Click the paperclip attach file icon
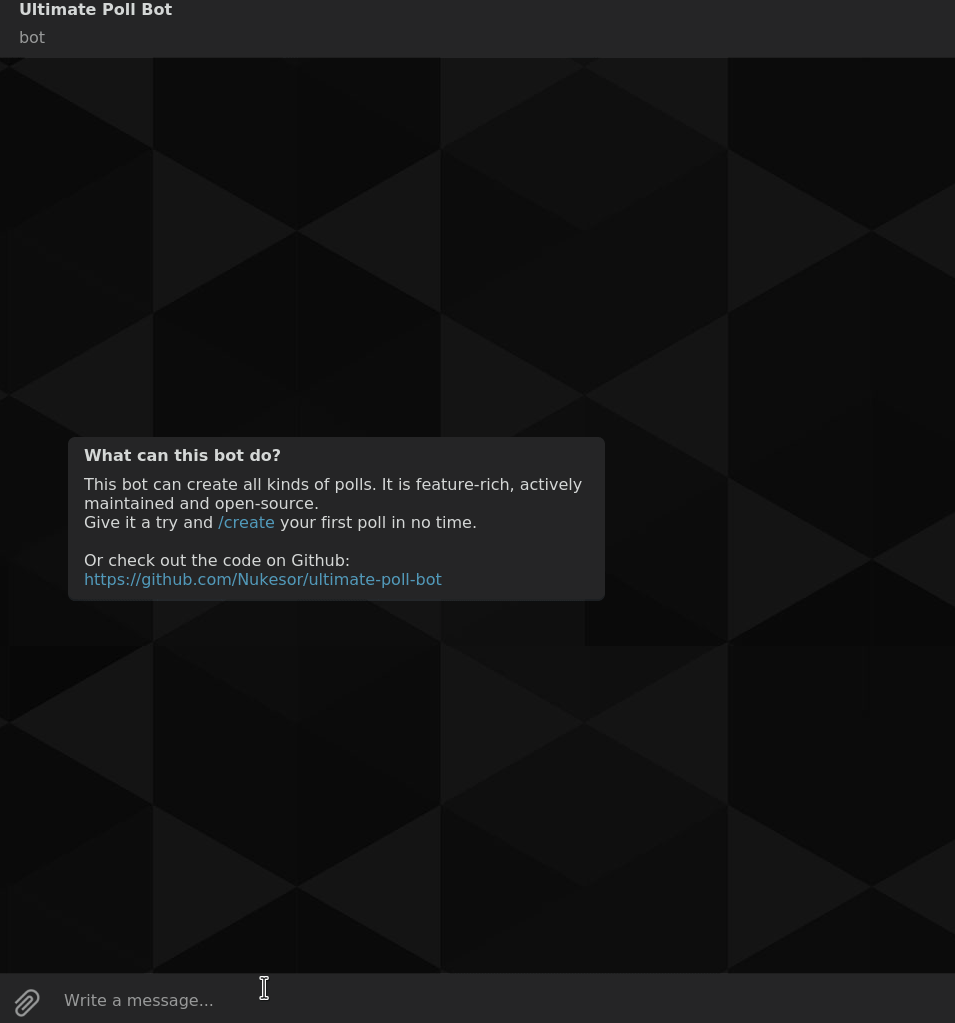Viewport: 955px width, 1023px height. point(27,1001)
